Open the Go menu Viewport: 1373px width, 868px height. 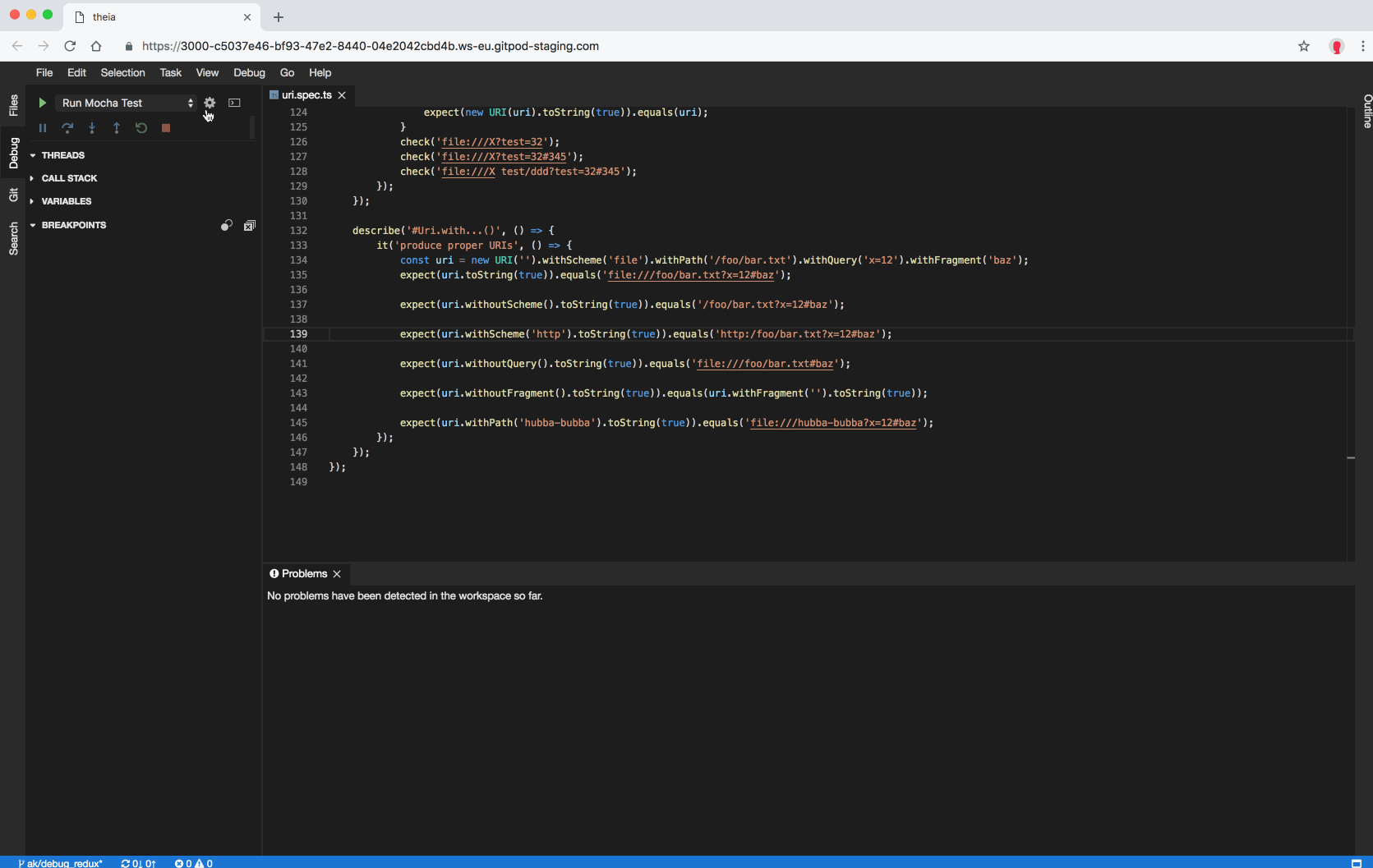(287, 72)
